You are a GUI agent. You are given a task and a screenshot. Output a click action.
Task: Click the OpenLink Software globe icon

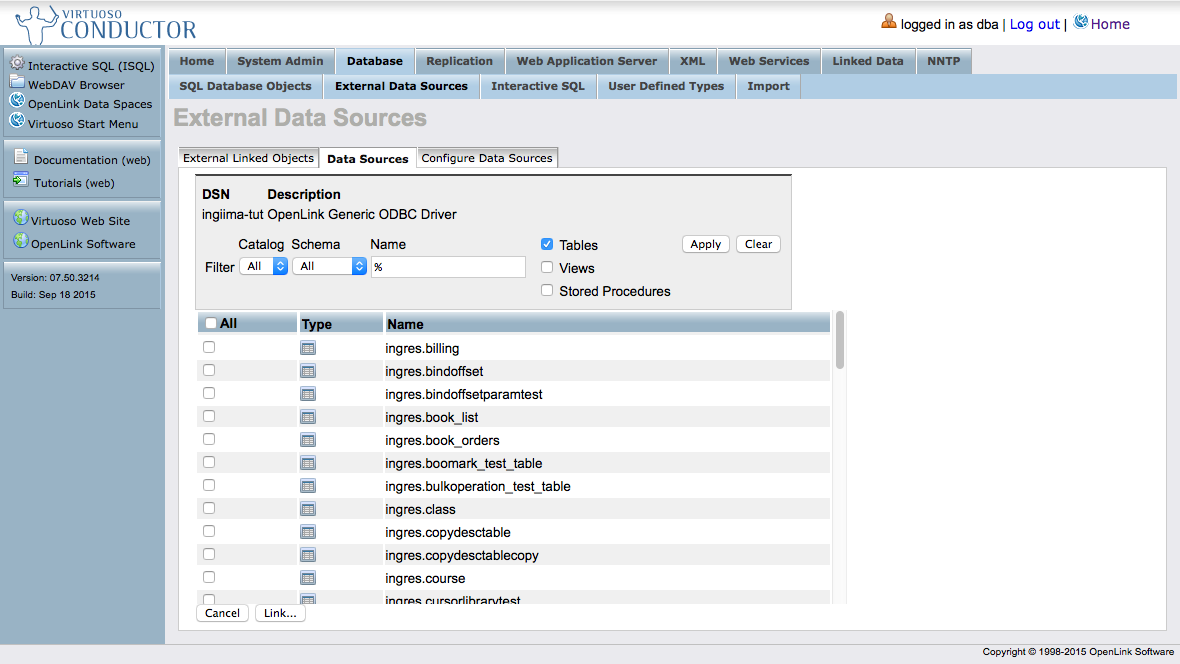pyautogui.click(x=21, y=241)
